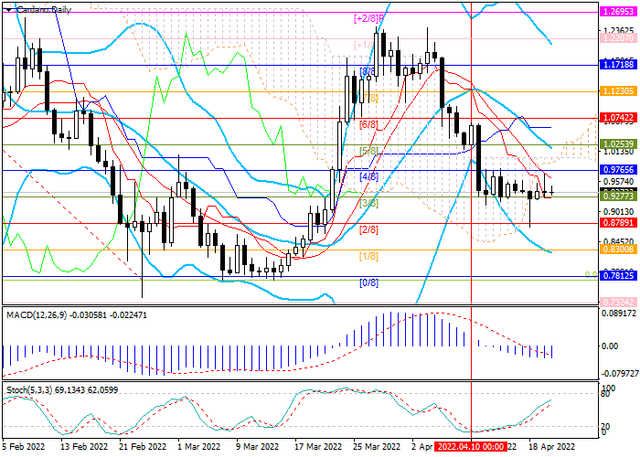Select the 1 Mar 2022 date label
The image size is (640, 457).
pyautogui.click(x=200, y=446)
